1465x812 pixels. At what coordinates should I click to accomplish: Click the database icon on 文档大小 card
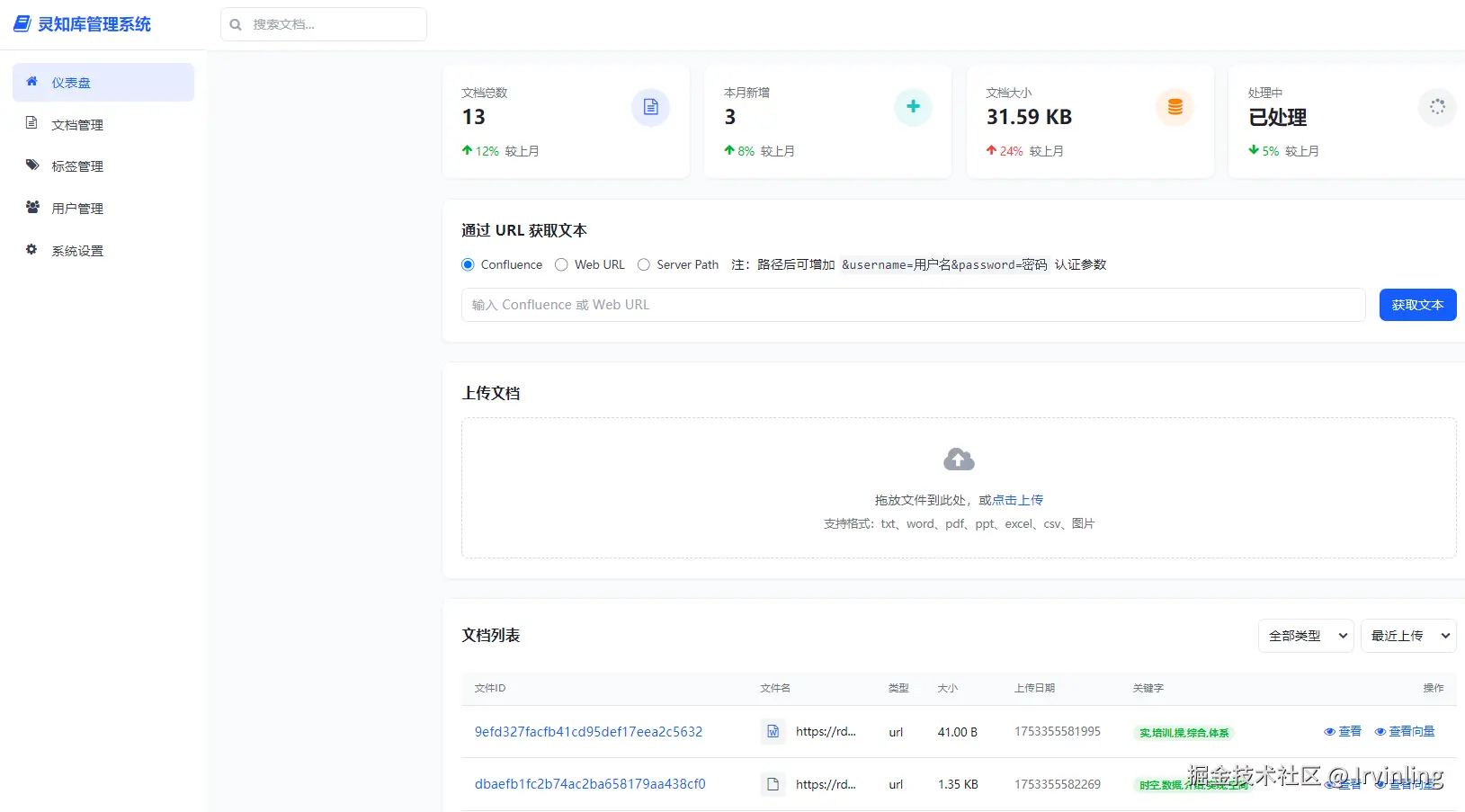pos(1175,108)
